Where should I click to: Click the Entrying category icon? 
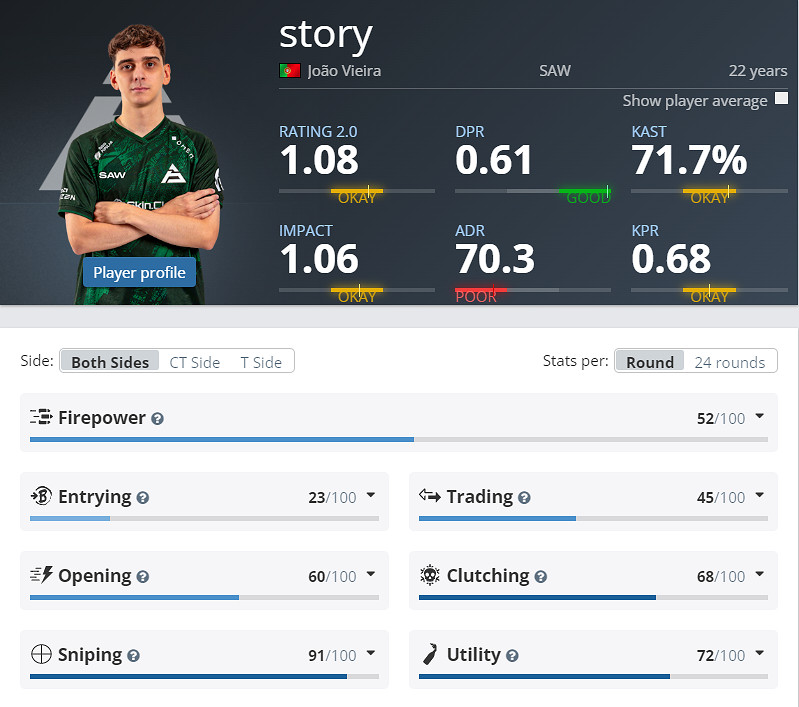[41, 497]
